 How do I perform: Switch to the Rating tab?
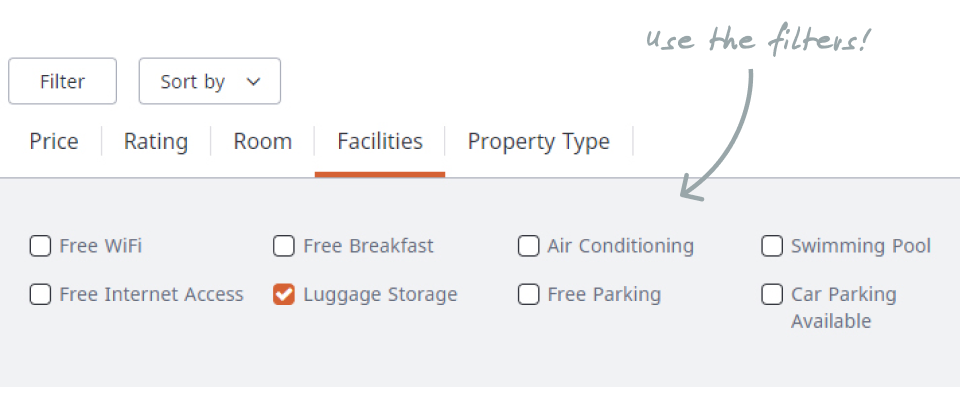(156, 141)
